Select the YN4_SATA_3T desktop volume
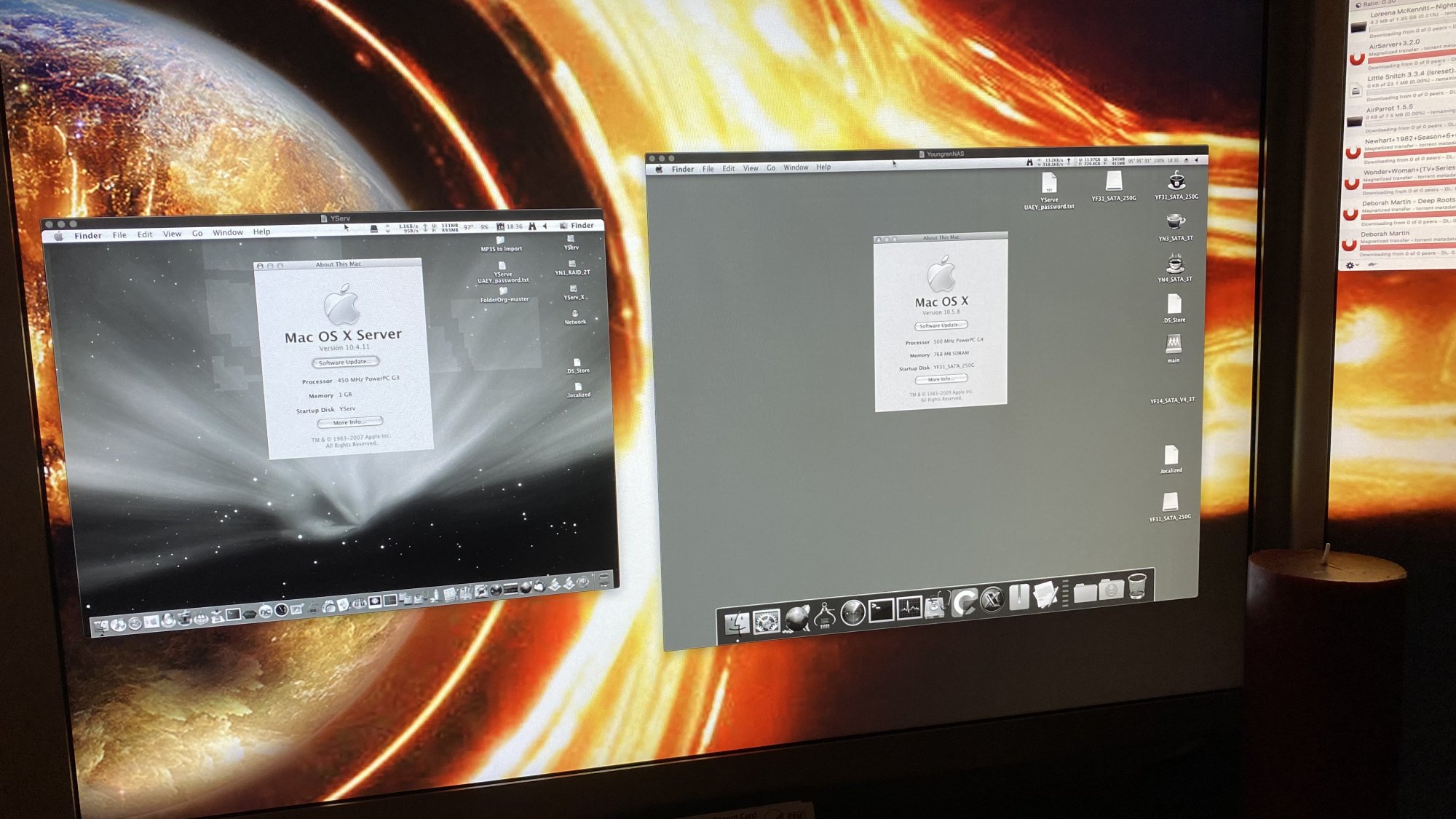 (x=1175, y=267)
